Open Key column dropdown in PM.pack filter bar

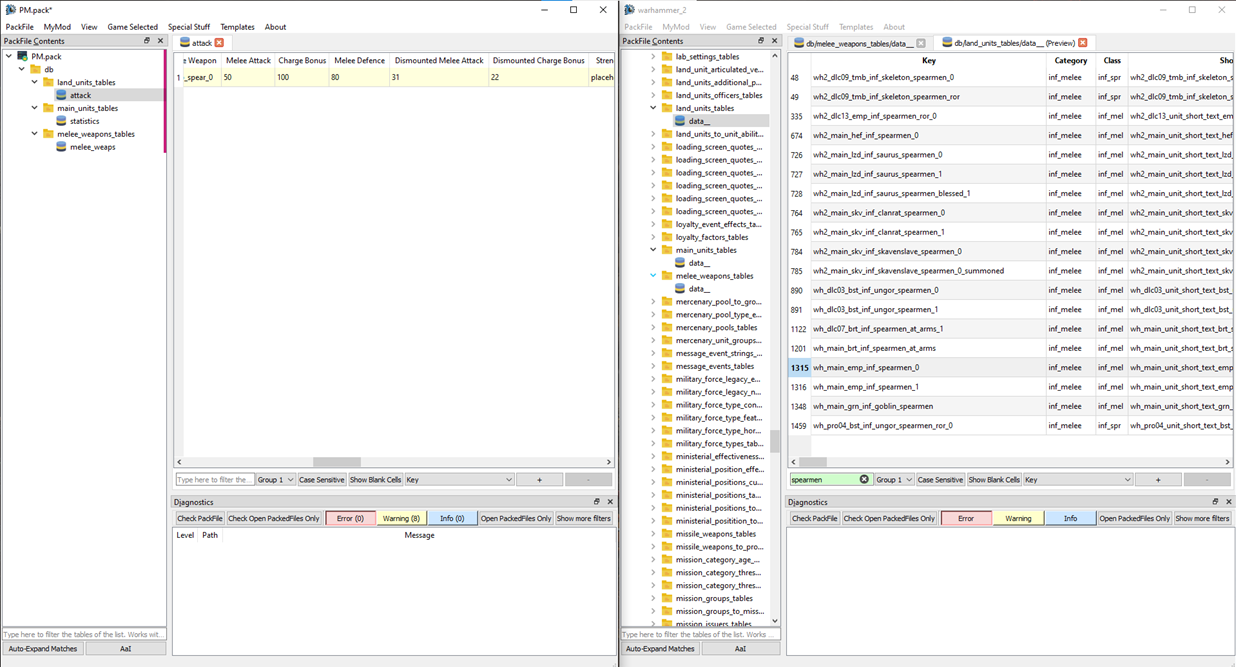[459, 480]
